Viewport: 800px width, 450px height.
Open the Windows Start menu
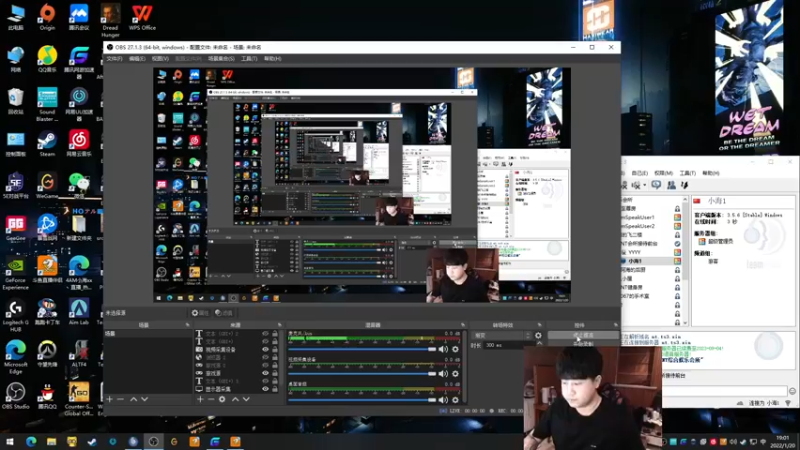[x=10, y=441]
